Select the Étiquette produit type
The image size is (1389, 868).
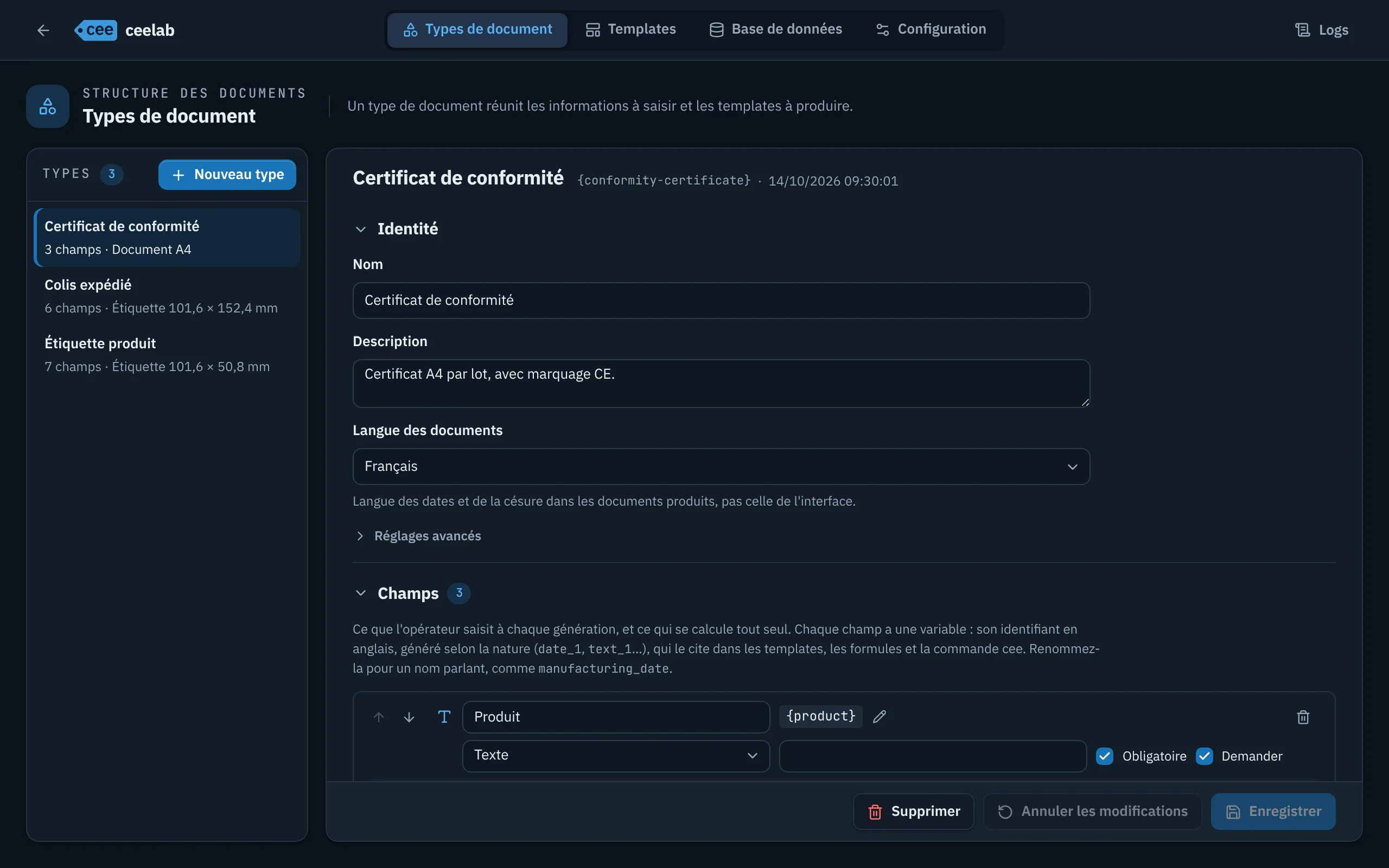pyautogui.click(x=167, y=355)
